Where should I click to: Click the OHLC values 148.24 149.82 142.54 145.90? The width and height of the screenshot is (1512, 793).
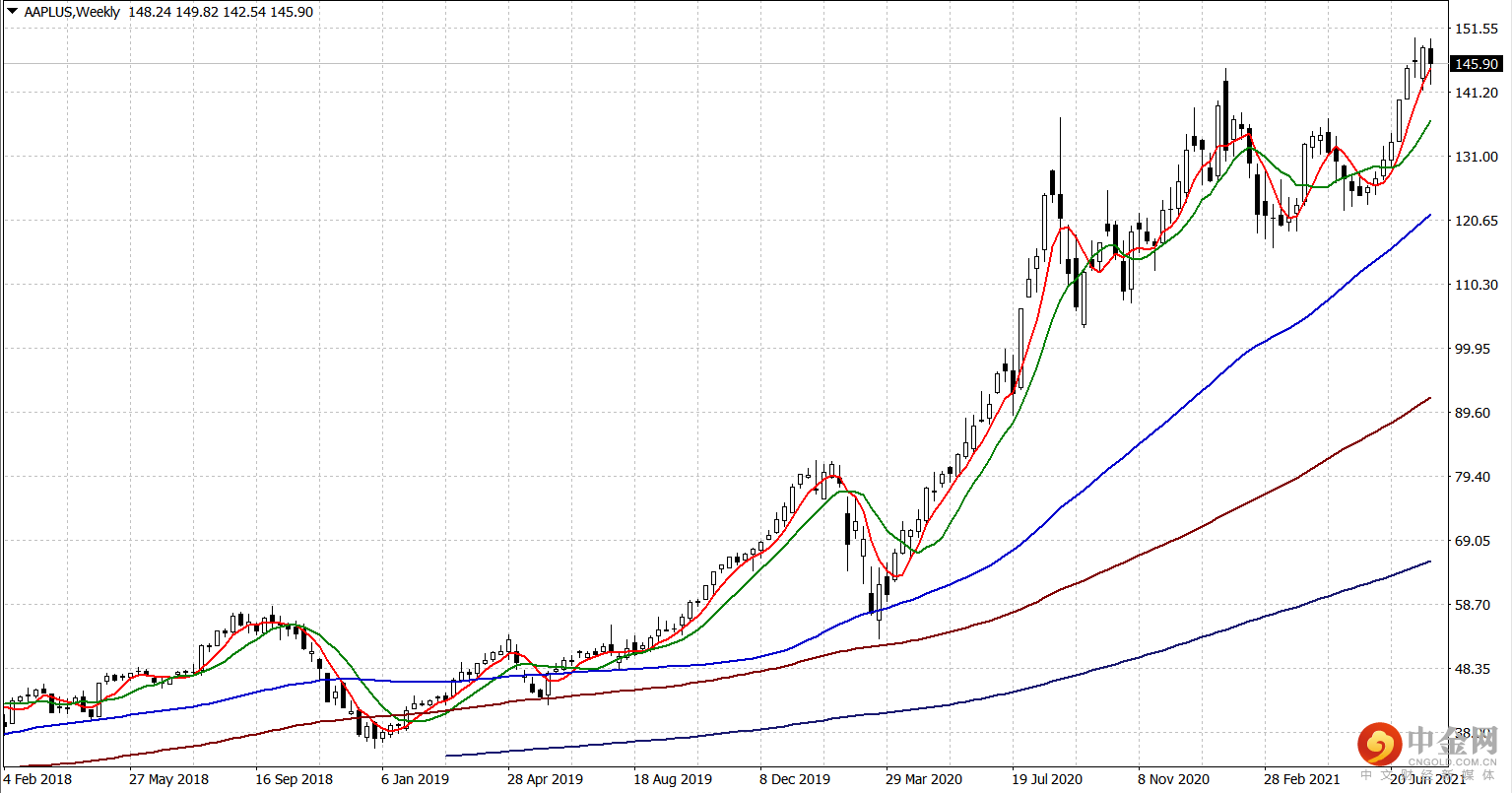[x=221, y=12]
